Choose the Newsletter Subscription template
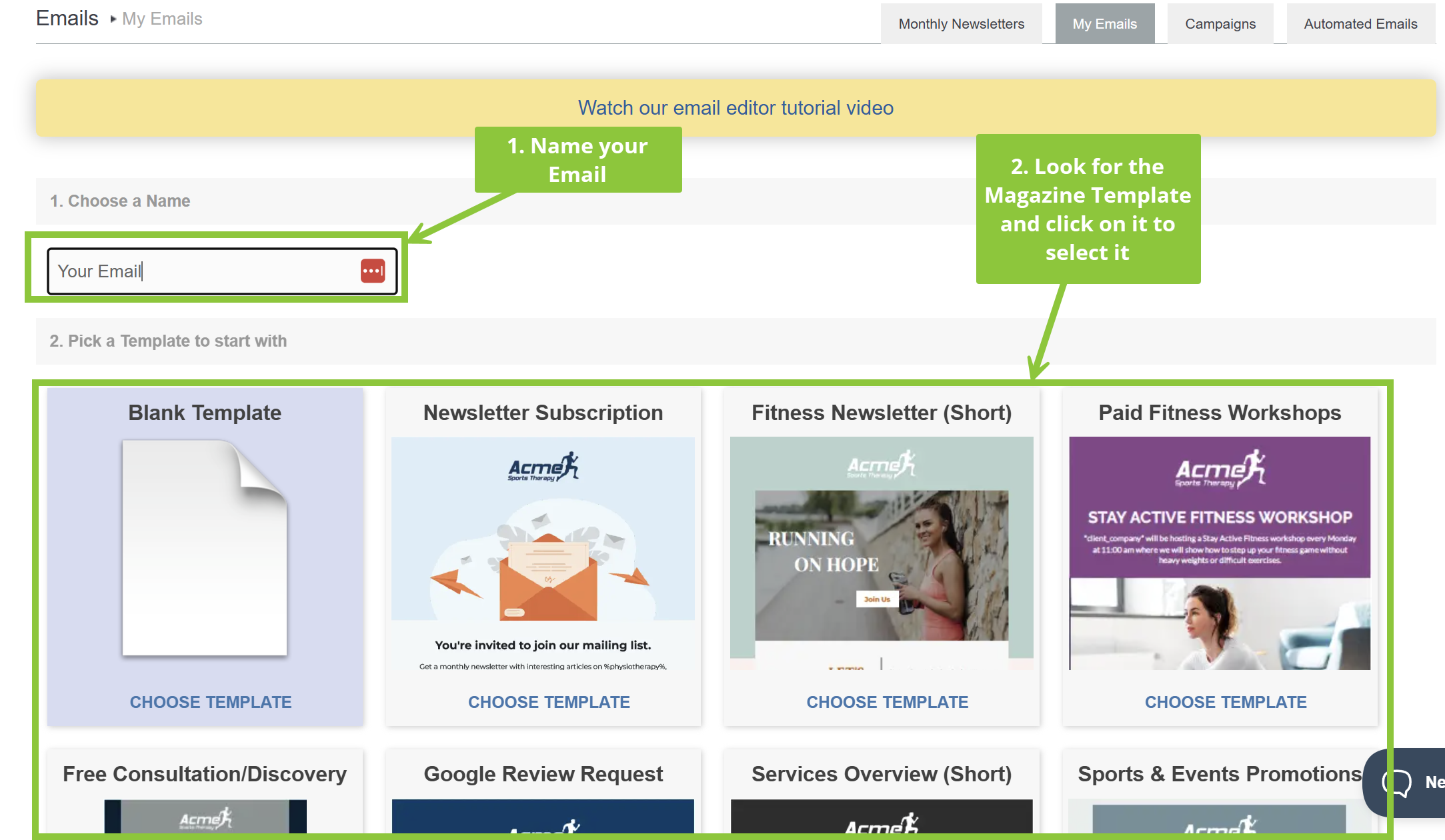Screen dimensions: 1445x840 click(x=549, y=702)
